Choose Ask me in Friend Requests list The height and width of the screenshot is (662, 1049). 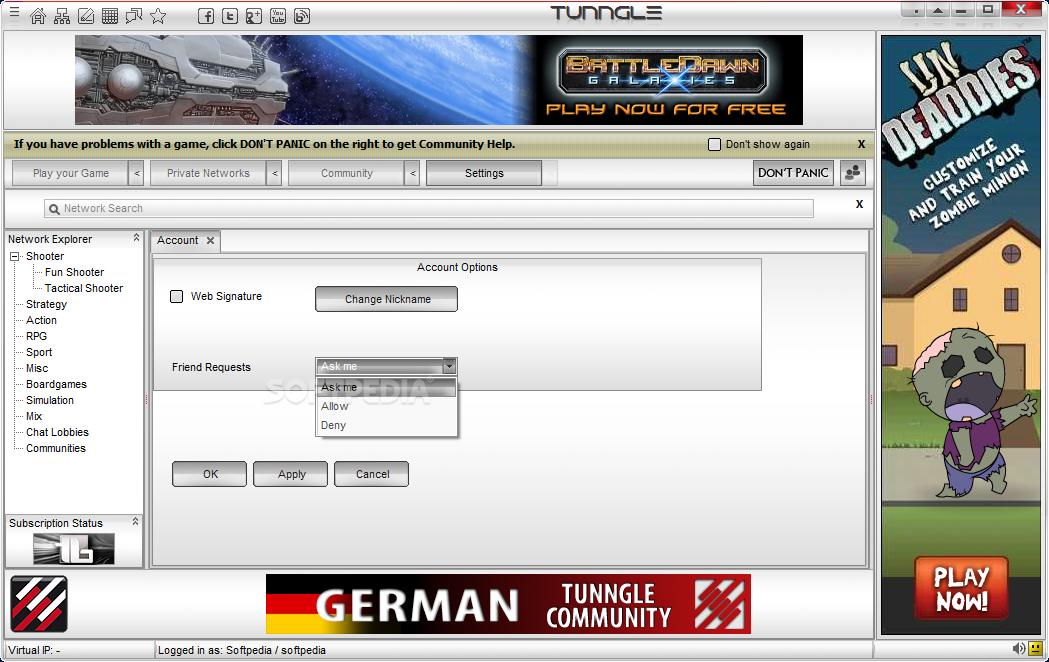(386, 387)
